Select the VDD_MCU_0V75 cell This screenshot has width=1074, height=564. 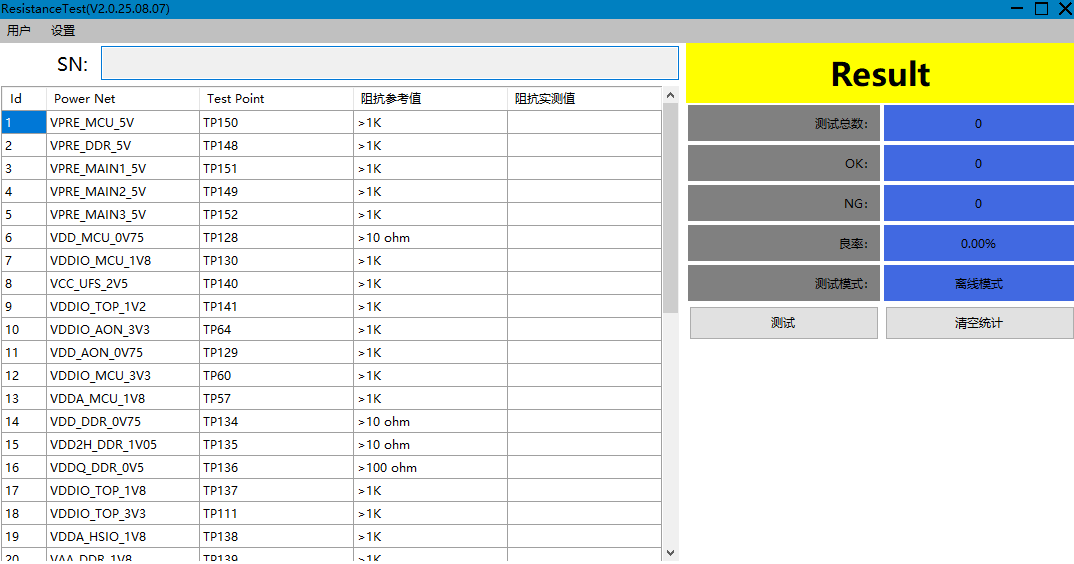pos(123,238)
